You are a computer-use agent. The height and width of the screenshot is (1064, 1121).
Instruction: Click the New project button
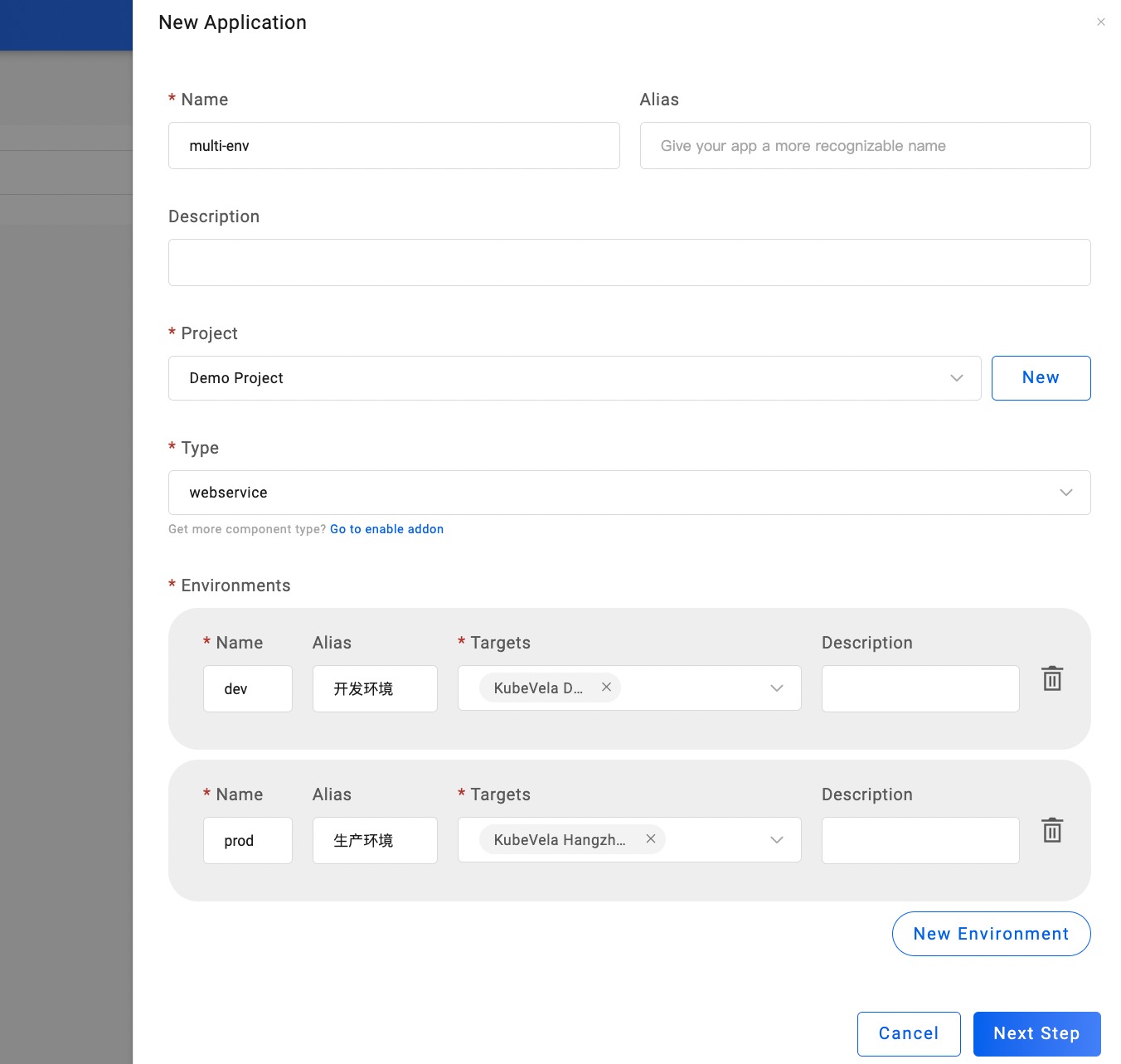point(1041,378)
